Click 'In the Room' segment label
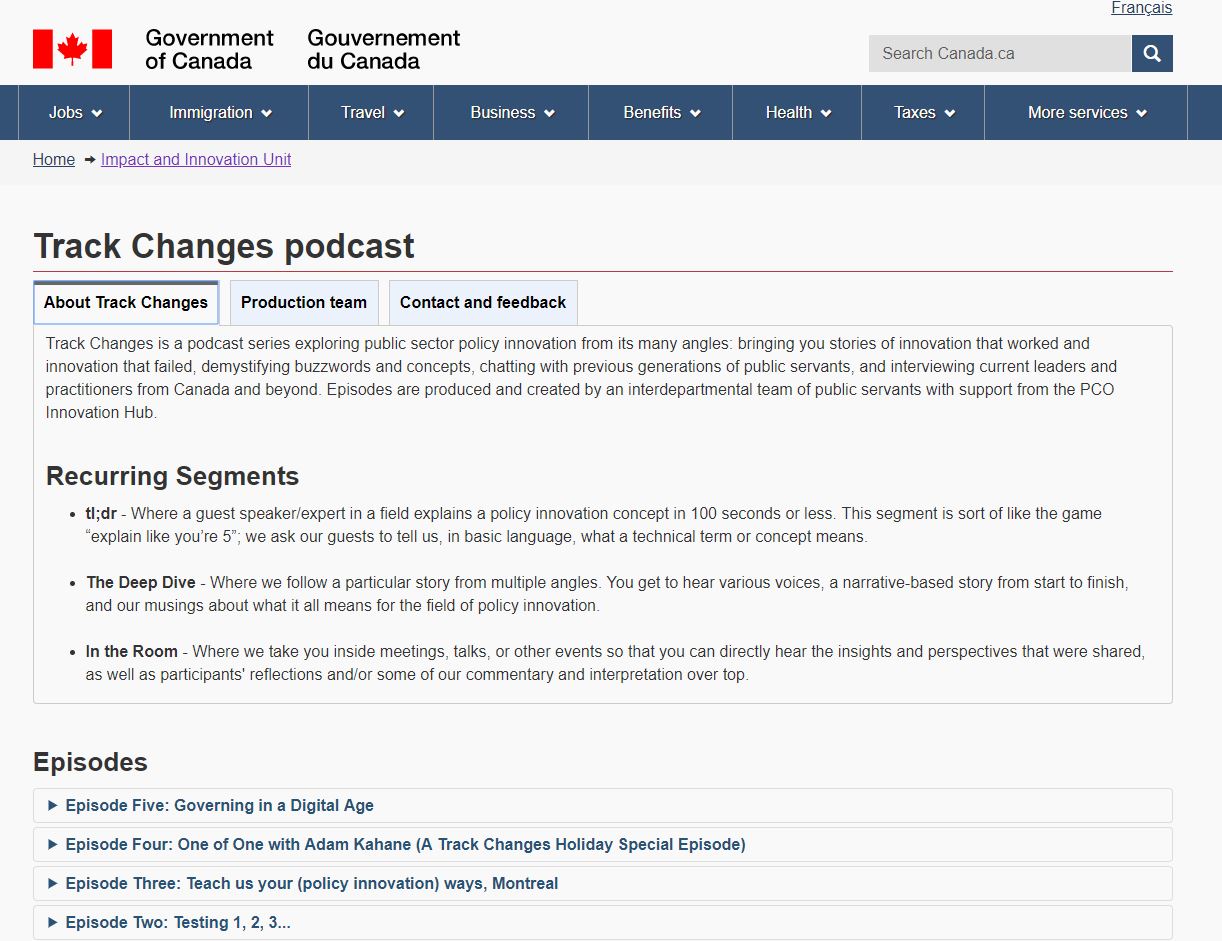The image size is (1222, 941). (x=132, y=652)
